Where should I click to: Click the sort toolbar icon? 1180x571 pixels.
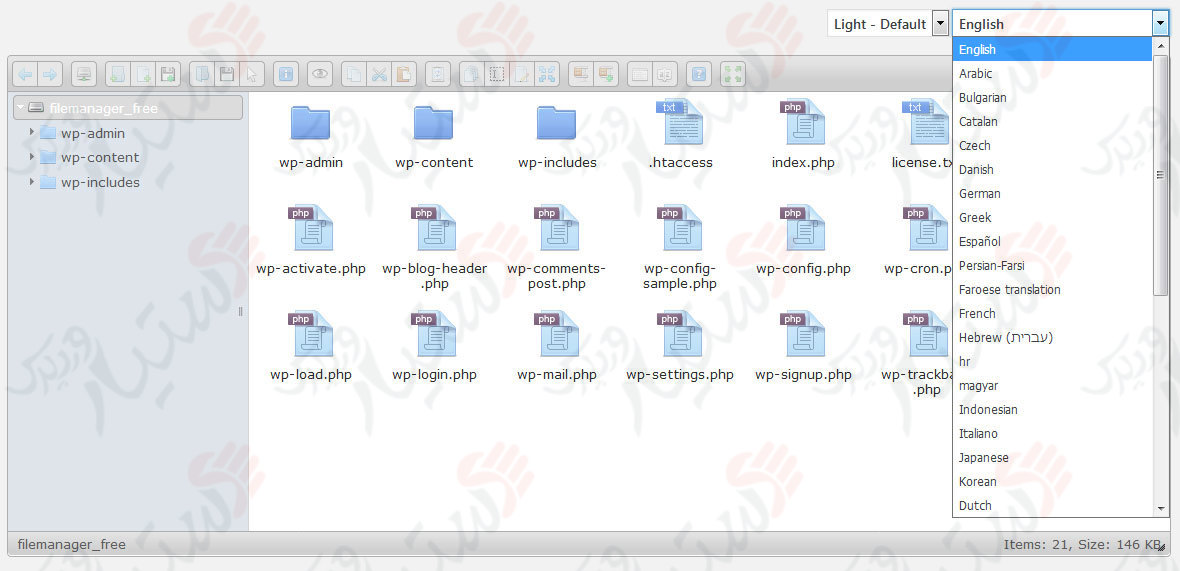click(x=665, y=74)
